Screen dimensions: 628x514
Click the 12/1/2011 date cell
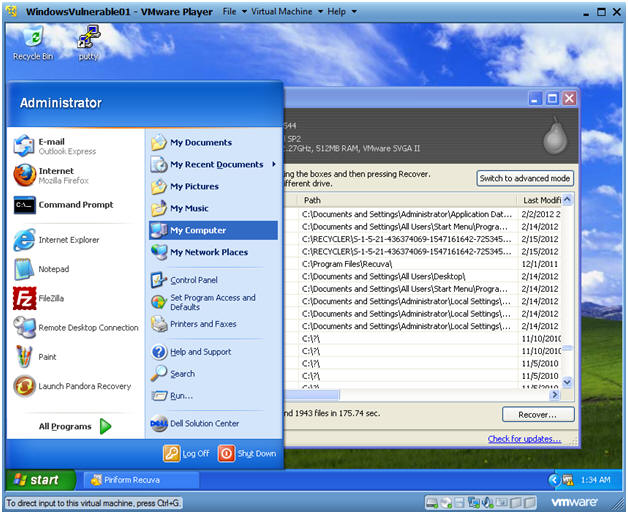[x=539, y=264]
